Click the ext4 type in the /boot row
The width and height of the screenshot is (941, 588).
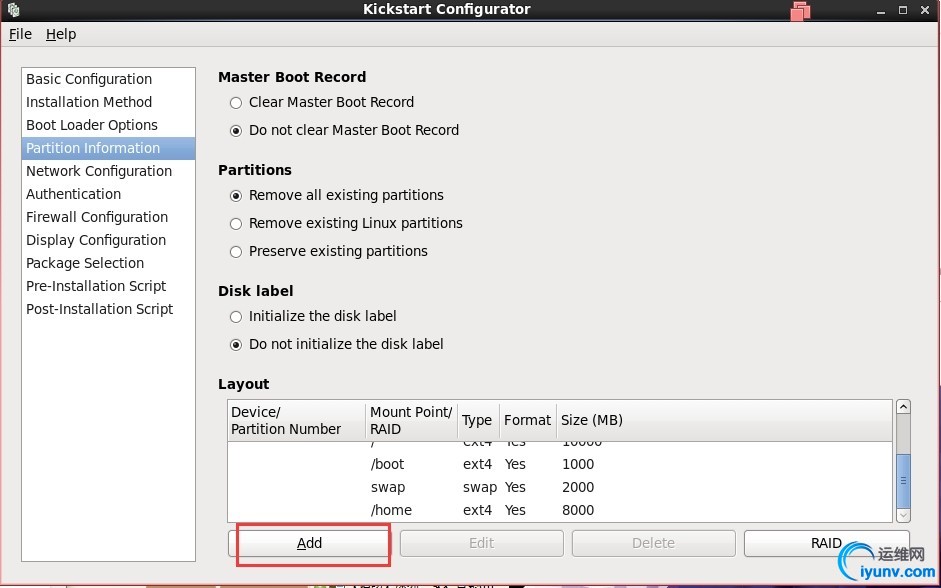point(478,464)
